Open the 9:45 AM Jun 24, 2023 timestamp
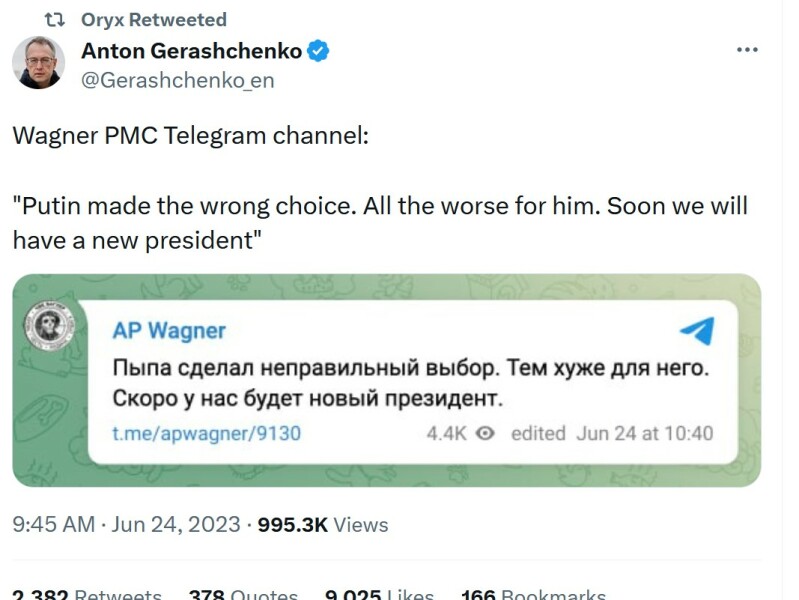Screen dimensions: 799x600 [126, 524]
